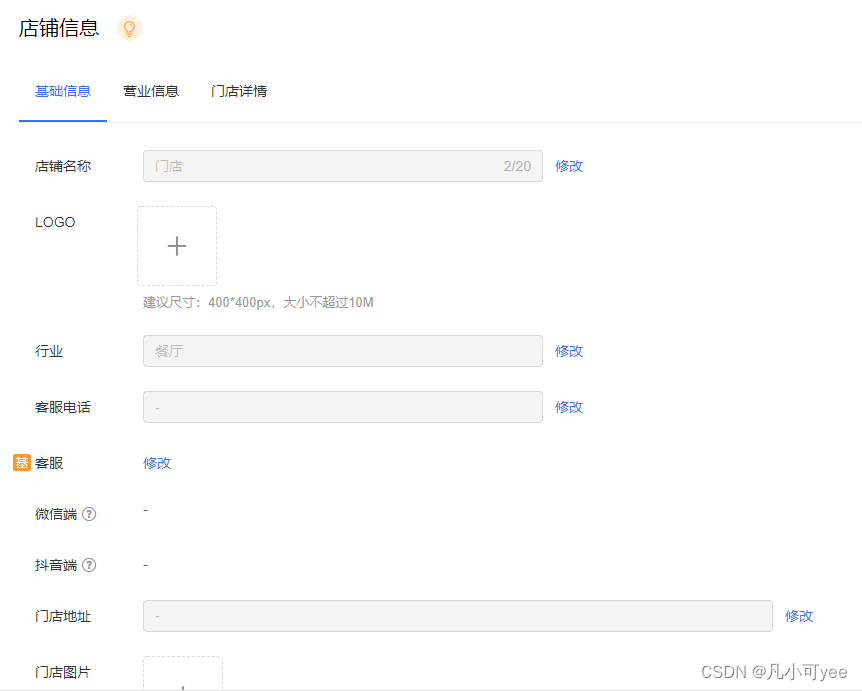This screenshot has width=862, height=691.
Task: Click the 抖音端 label
Action: coord(56,565)
